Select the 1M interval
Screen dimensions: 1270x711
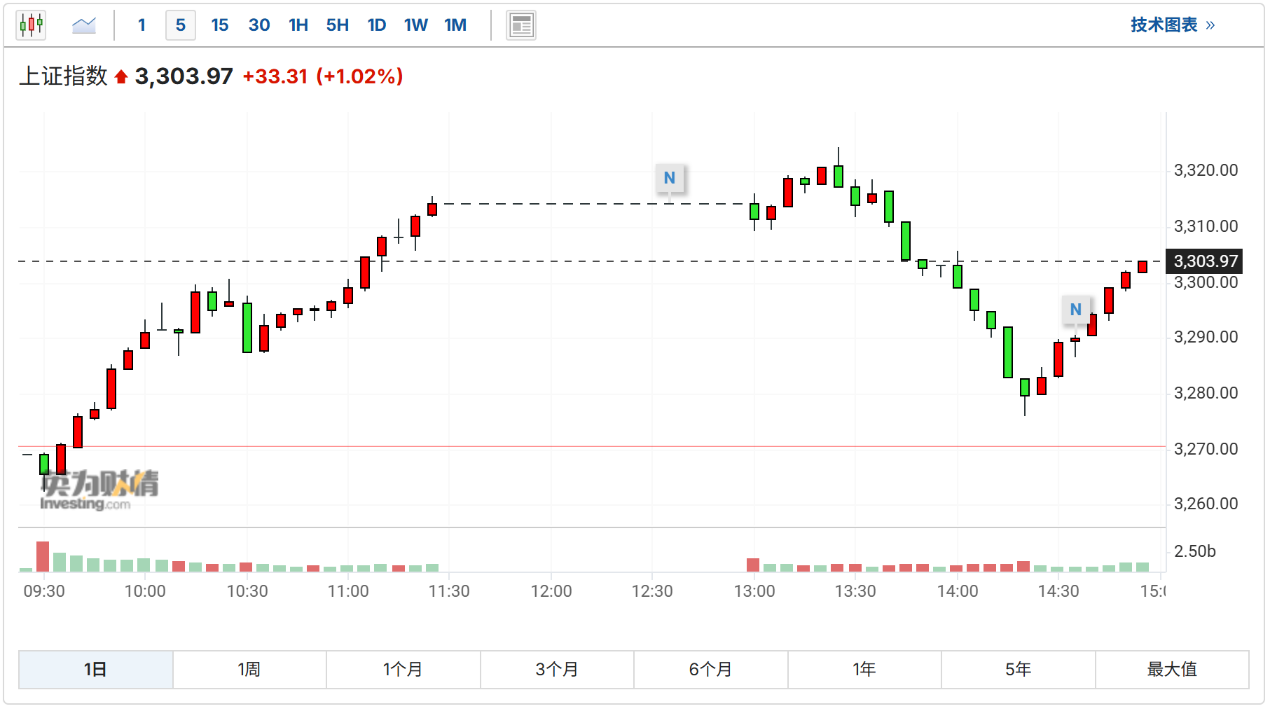(456, 25)
